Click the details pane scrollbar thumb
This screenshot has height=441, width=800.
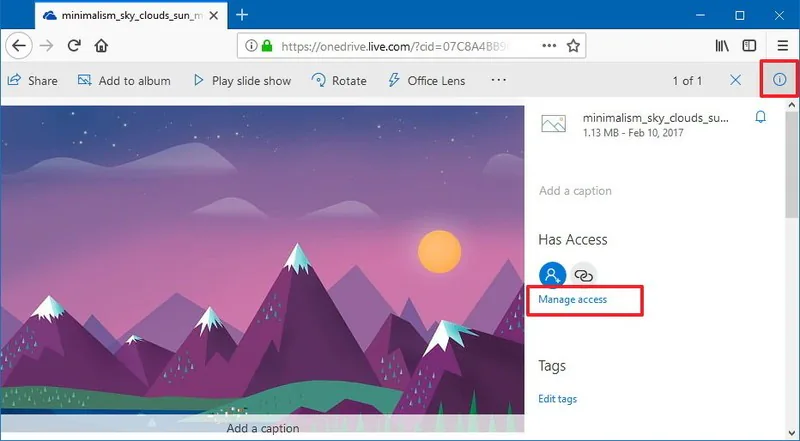click(791, 164)
